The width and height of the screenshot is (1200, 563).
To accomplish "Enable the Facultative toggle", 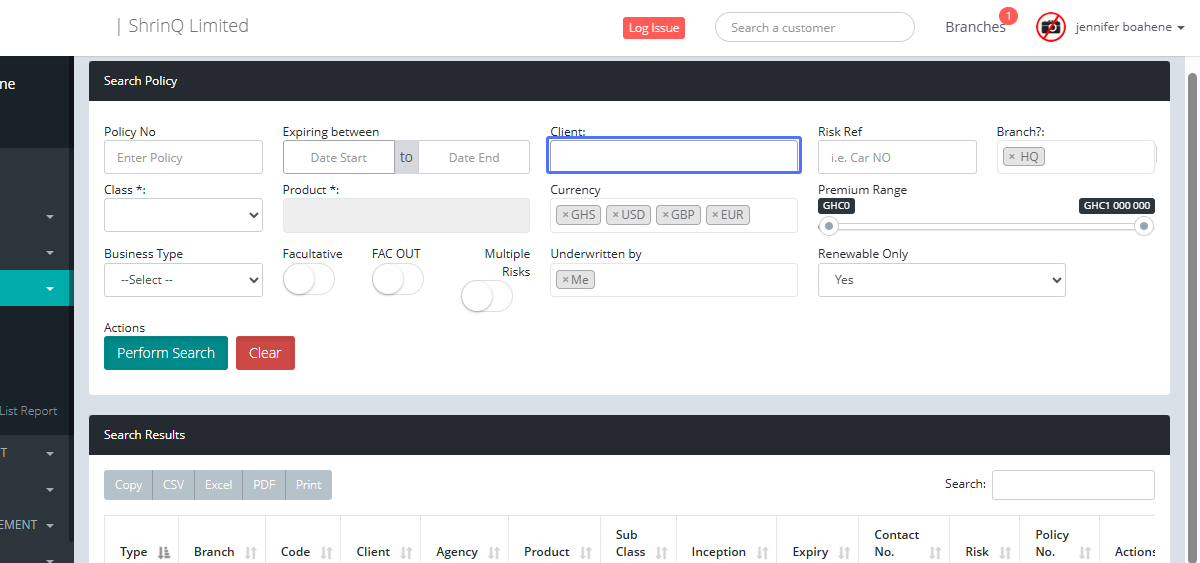I will 308,280.
